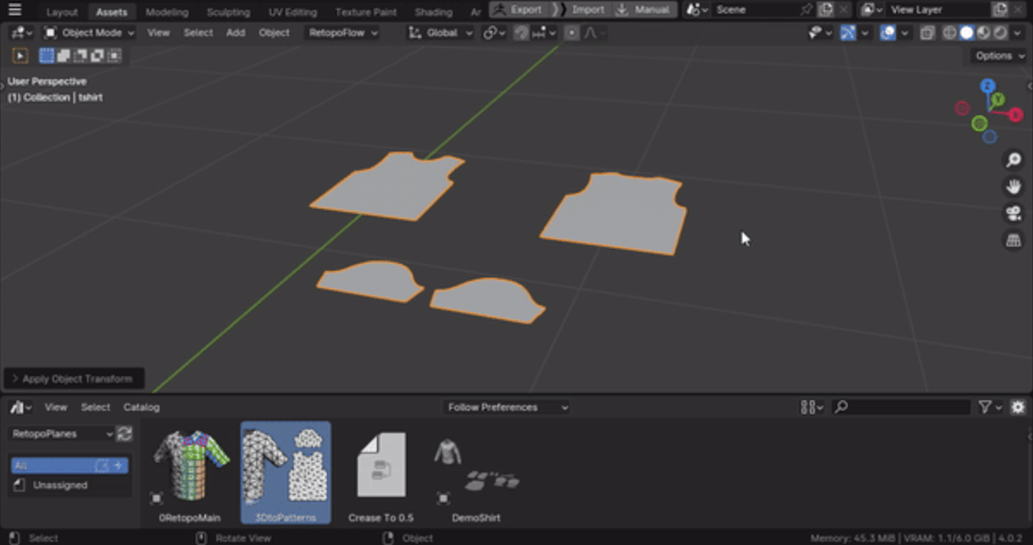The image size is (1033, 545).
Task: Toggle snapping magnet icon
Action: 521,32
